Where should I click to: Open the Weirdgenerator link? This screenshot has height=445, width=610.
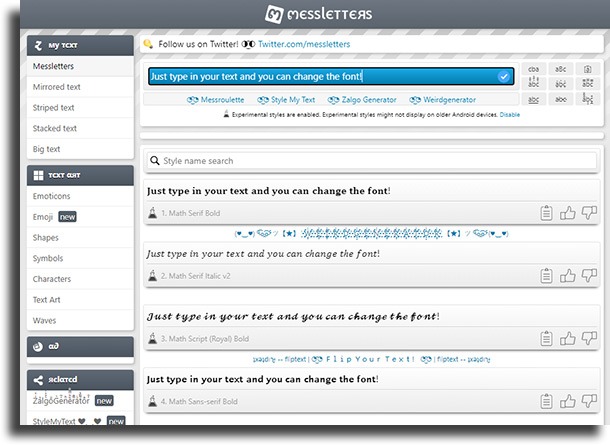pos(443,100)
